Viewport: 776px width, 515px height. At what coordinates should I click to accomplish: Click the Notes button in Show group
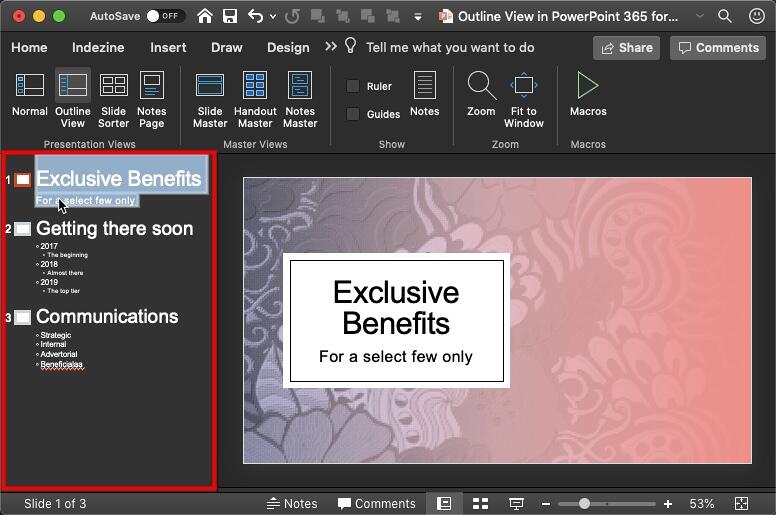[425, 94]
